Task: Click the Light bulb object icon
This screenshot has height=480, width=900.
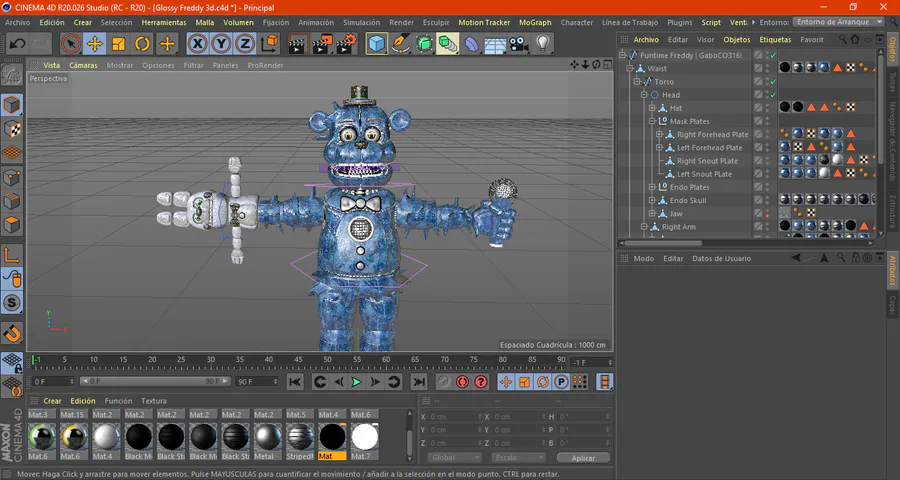Action: pos(543,43)
